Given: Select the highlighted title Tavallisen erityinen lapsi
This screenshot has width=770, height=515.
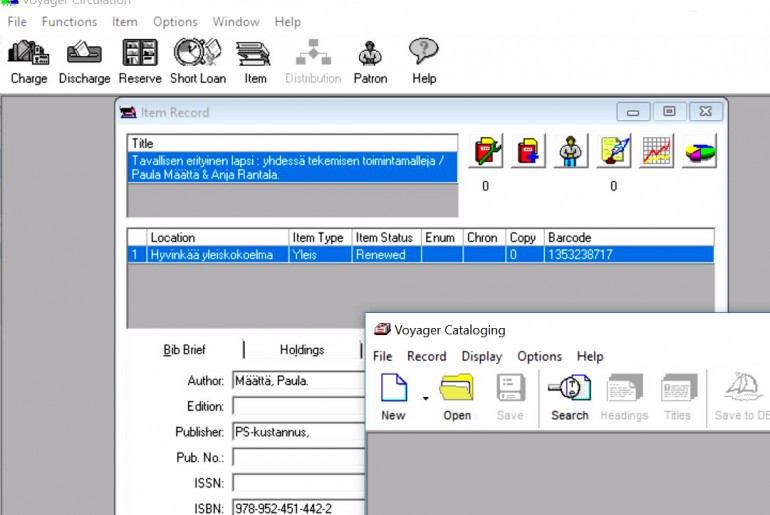Looking at the screenshot, I should [293, 168].
